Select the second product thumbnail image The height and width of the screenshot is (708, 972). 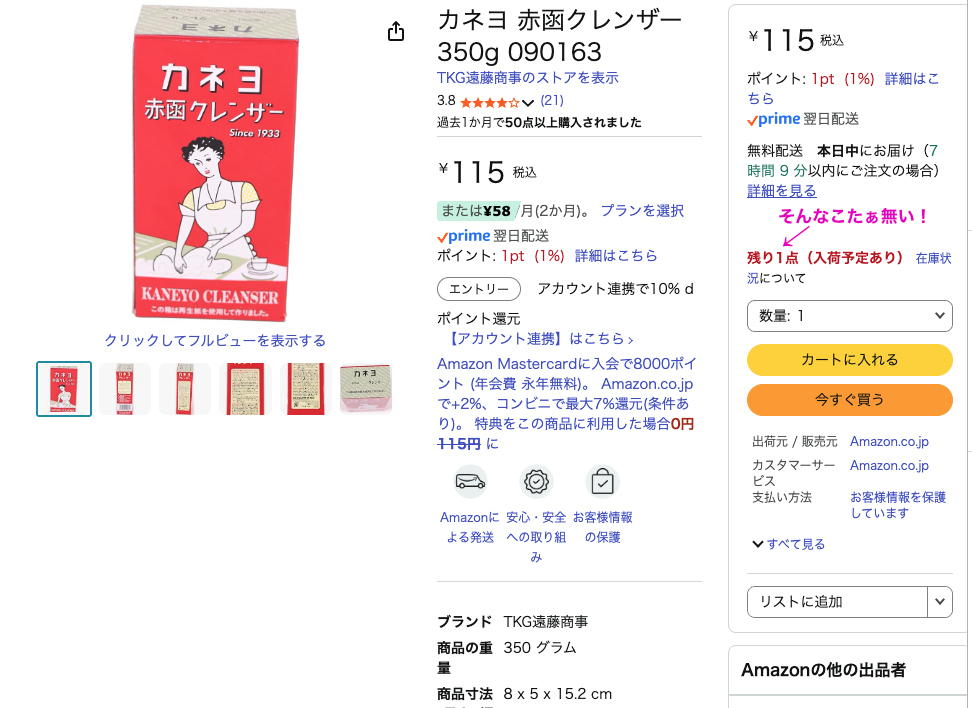(125, 389)
